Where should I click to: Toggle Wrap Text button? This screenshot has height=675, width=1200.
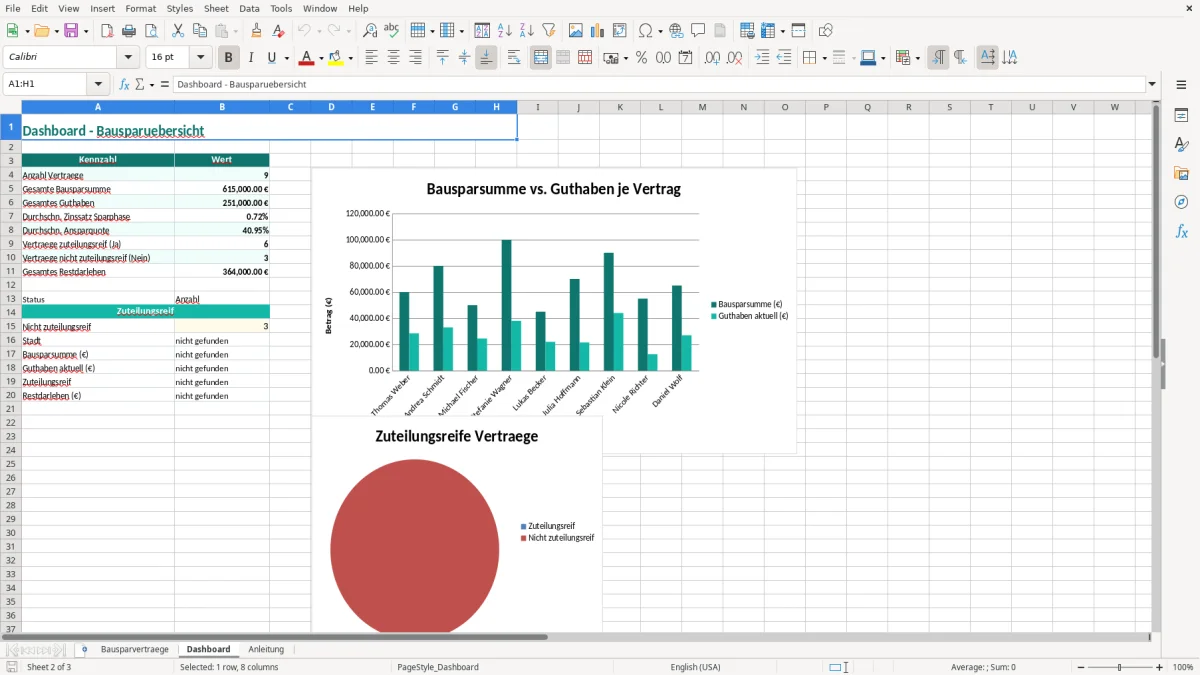514,58
